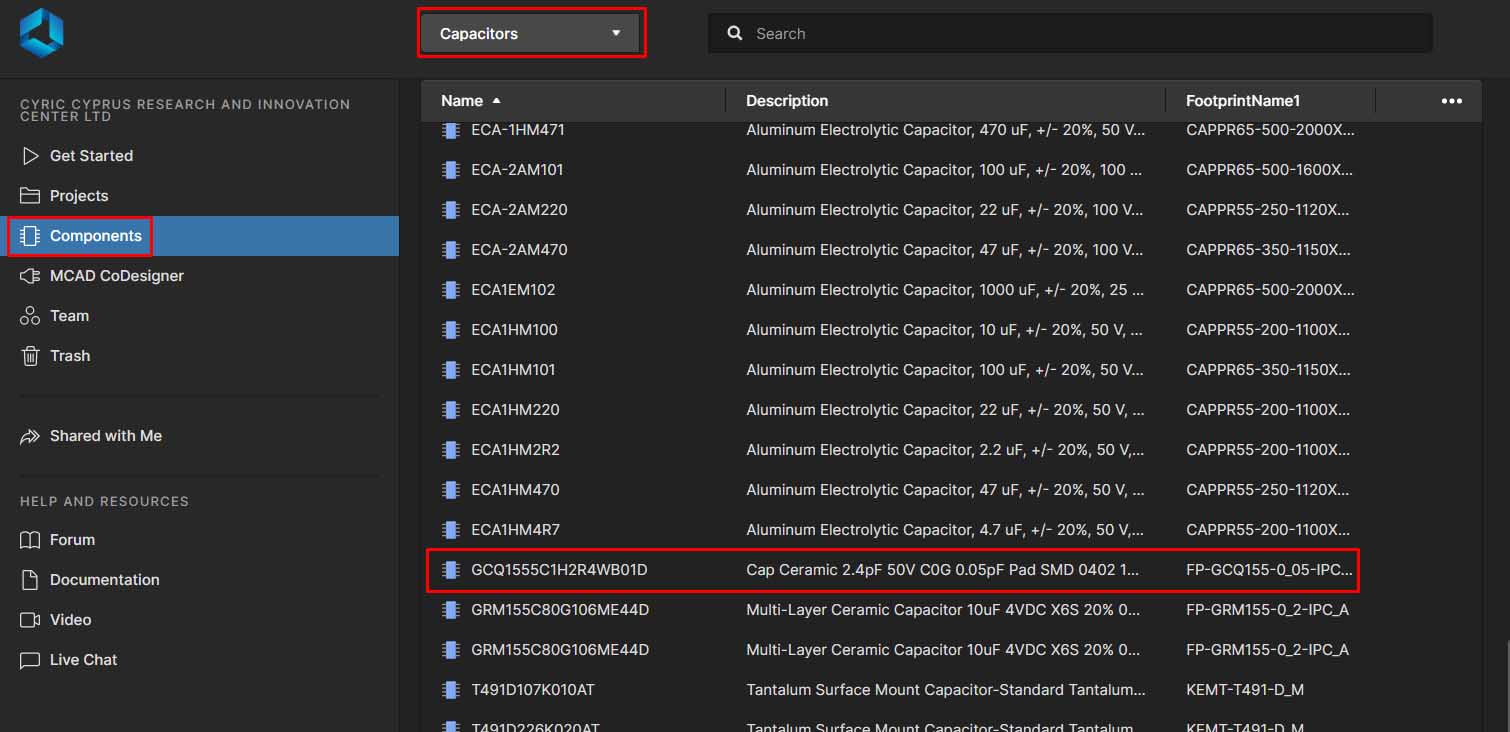Click the Search input field
Image resolution: width=1510 pixels, height=732 pixels.
pos(1080,33)
